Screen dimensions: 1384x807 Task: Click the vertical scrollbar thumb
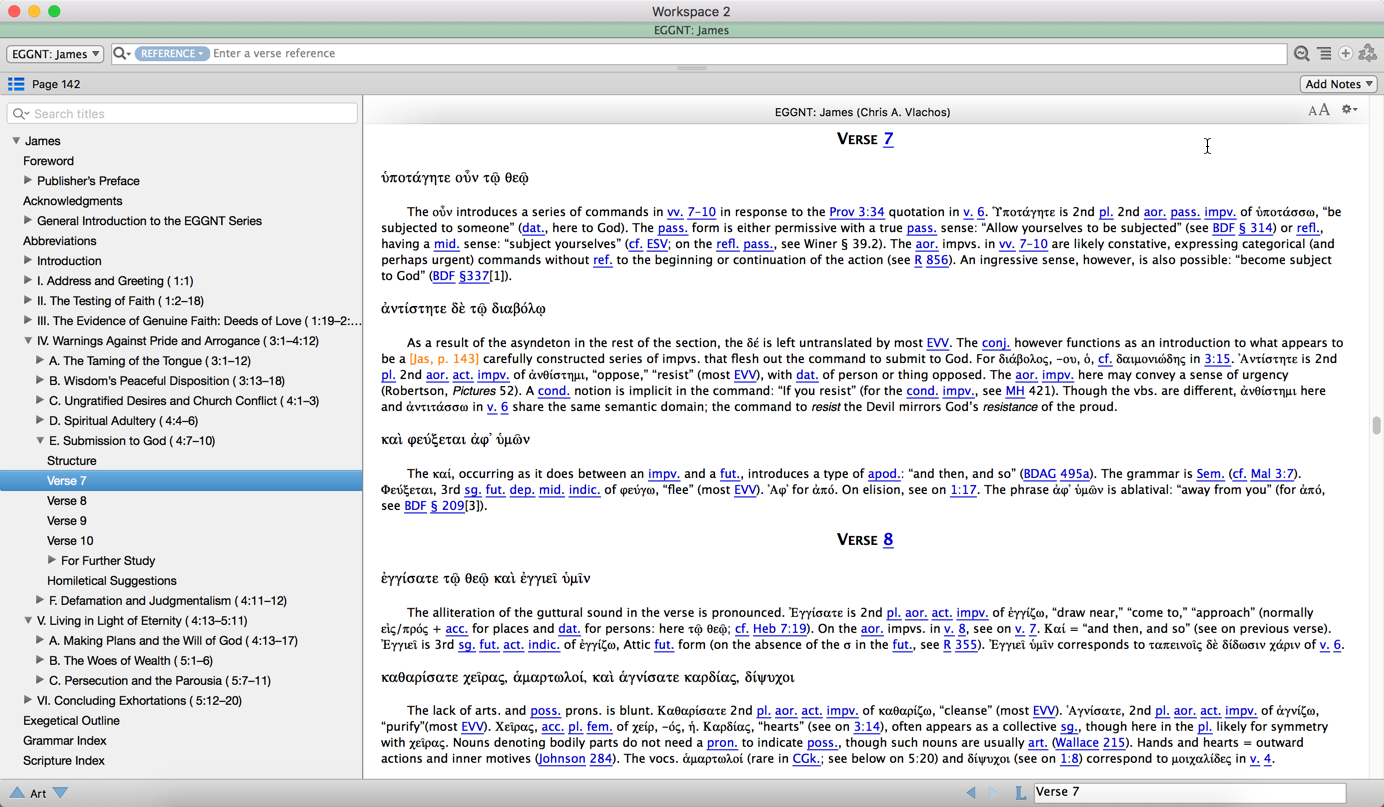point(1377,425)
